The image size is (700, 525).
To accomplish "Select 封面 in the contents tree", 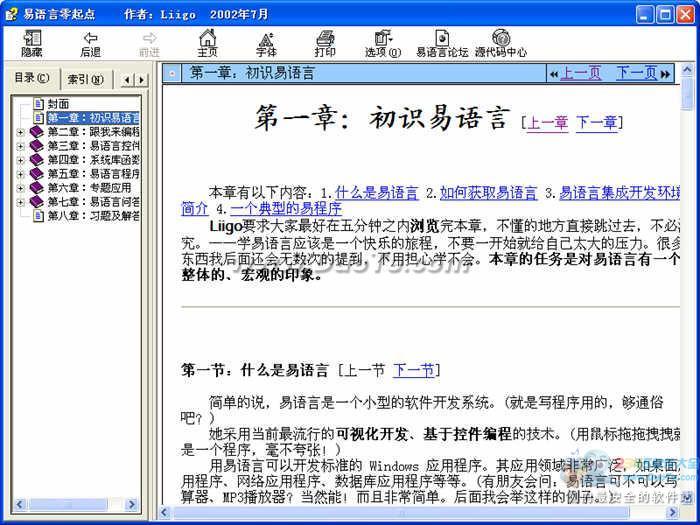I will tap(58, 104).
